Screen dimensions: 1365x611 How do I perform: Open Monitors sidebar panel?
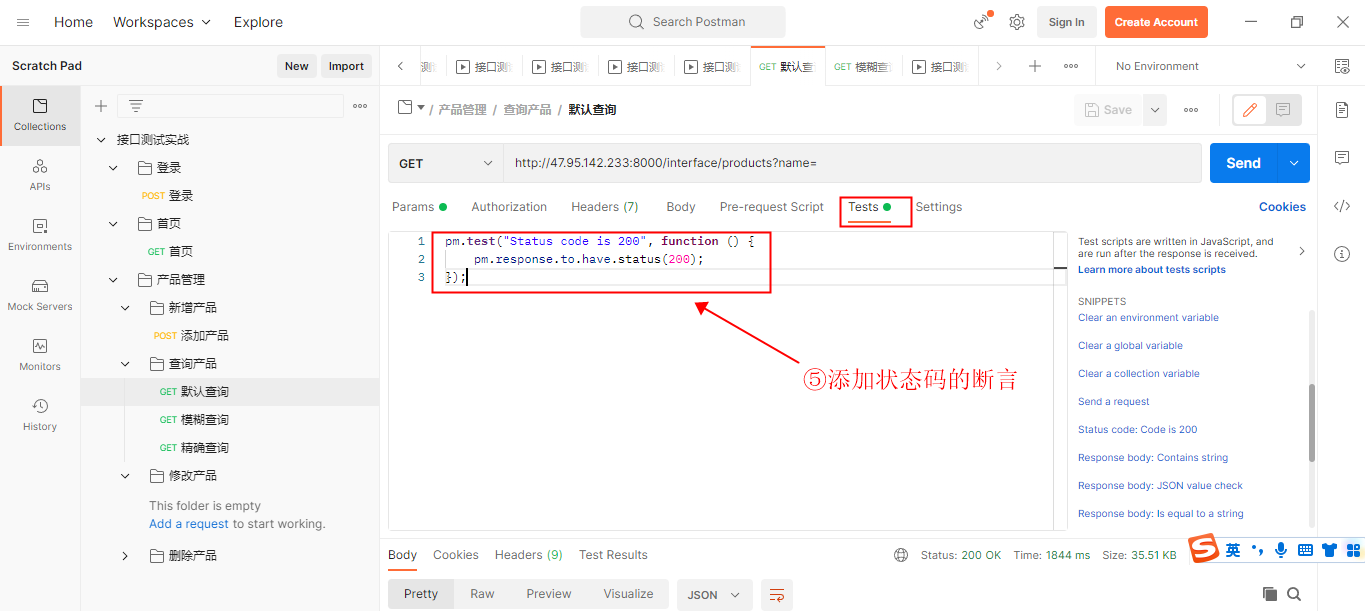[40, 355]
